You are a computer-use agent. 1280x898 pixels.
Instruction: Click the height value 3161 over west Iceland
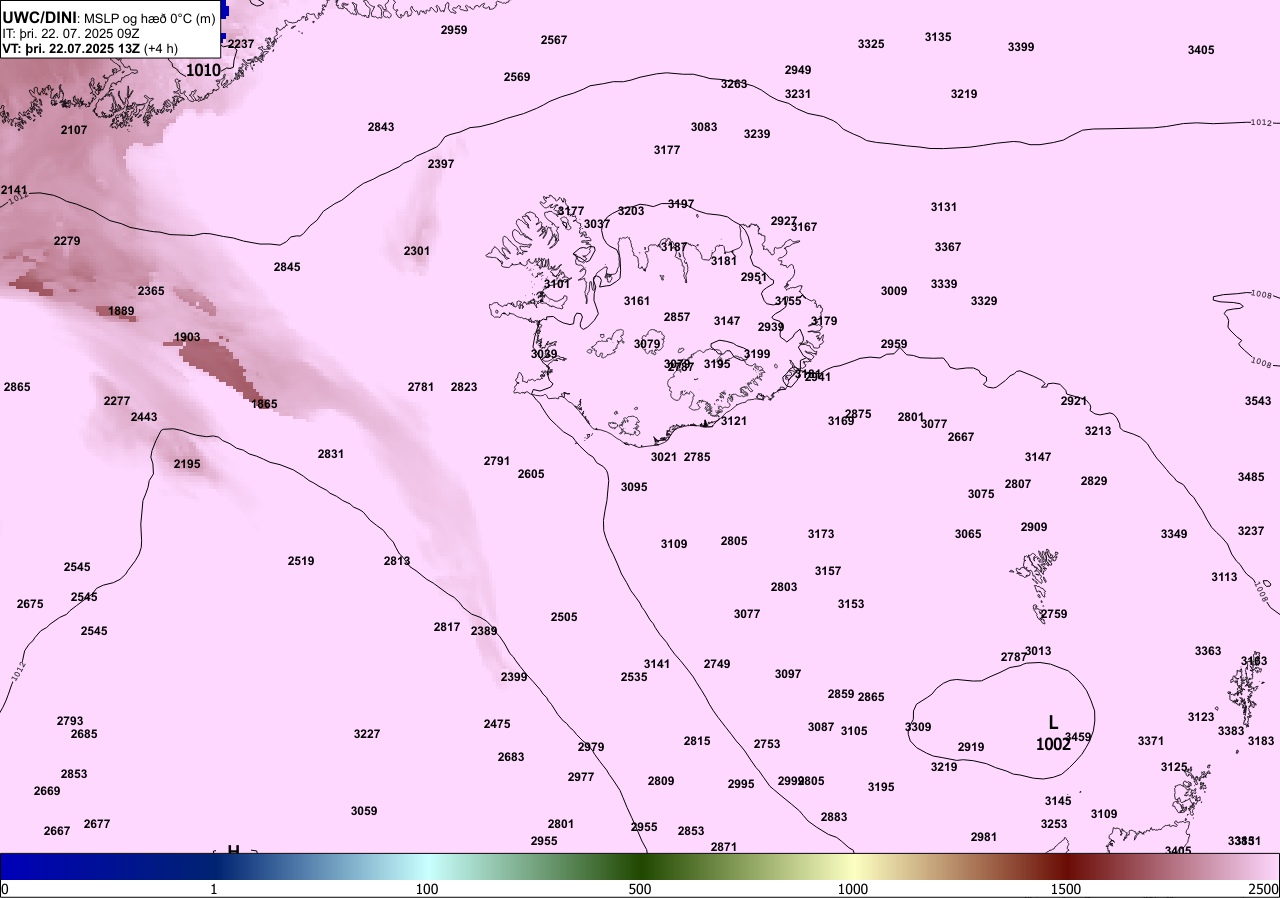pos(637,301)
